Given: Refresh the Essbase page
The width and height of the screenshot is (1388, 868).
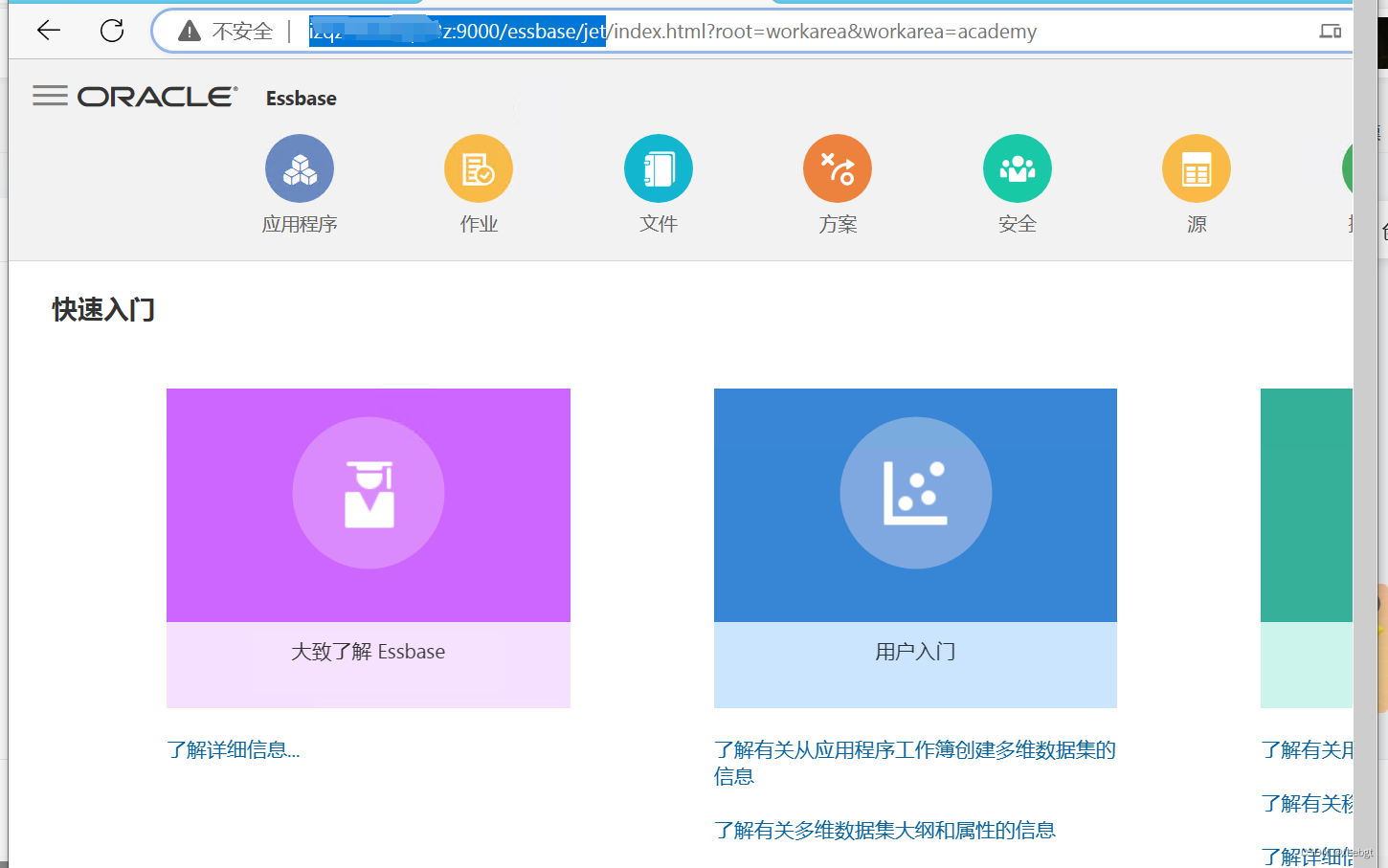Looking at the screenshot, I should coord(112,30).
